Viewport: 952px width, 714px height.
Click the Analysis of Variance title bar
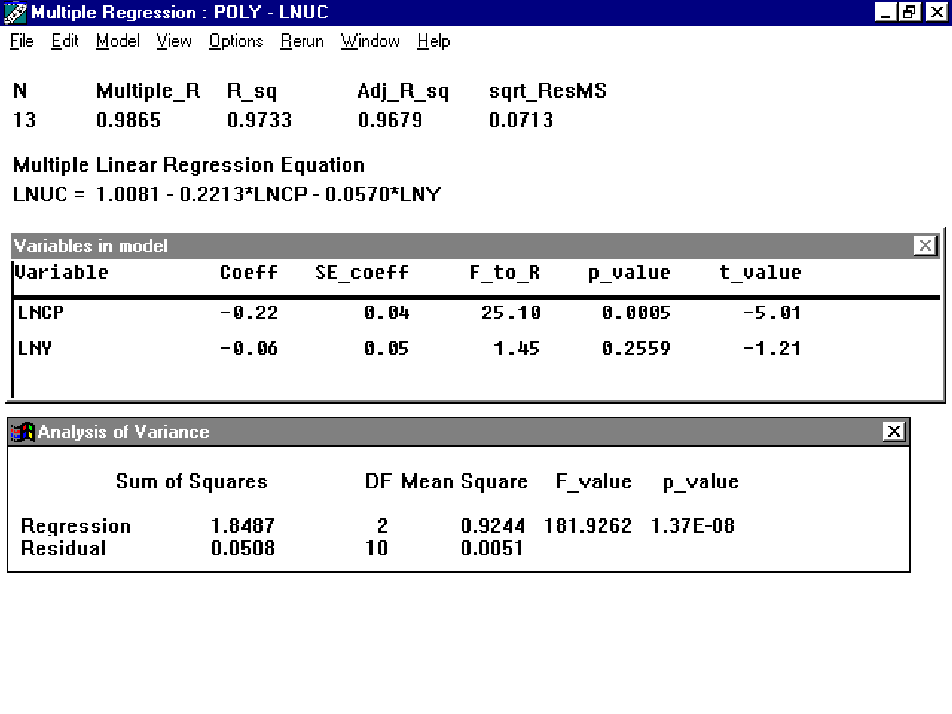point(458,432)
